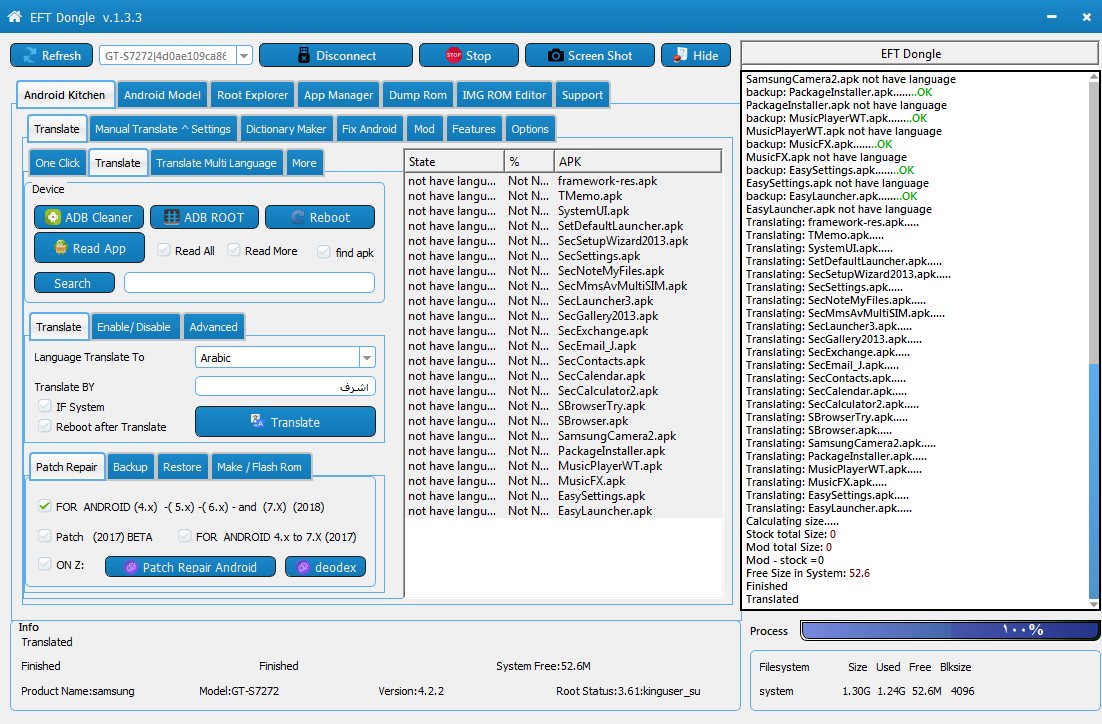Click the home icon in title bar
The height and width of the screenshot is (724, 1102).
14,17
